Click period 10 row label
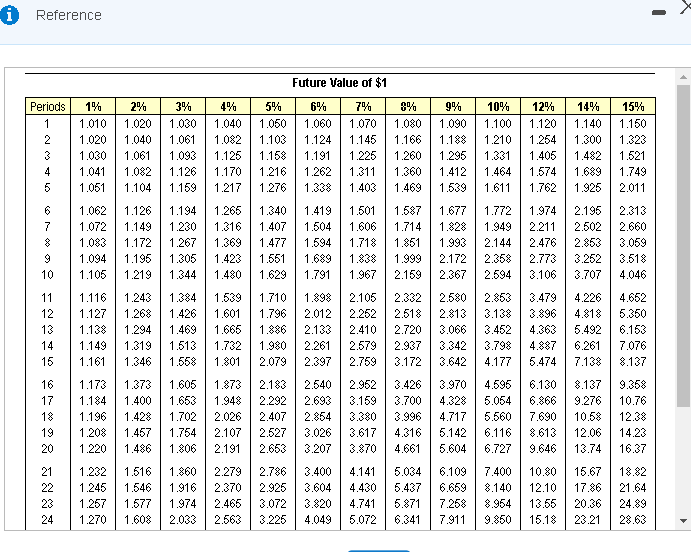Viewport: 691px width, 552px height. pos(47,275)
